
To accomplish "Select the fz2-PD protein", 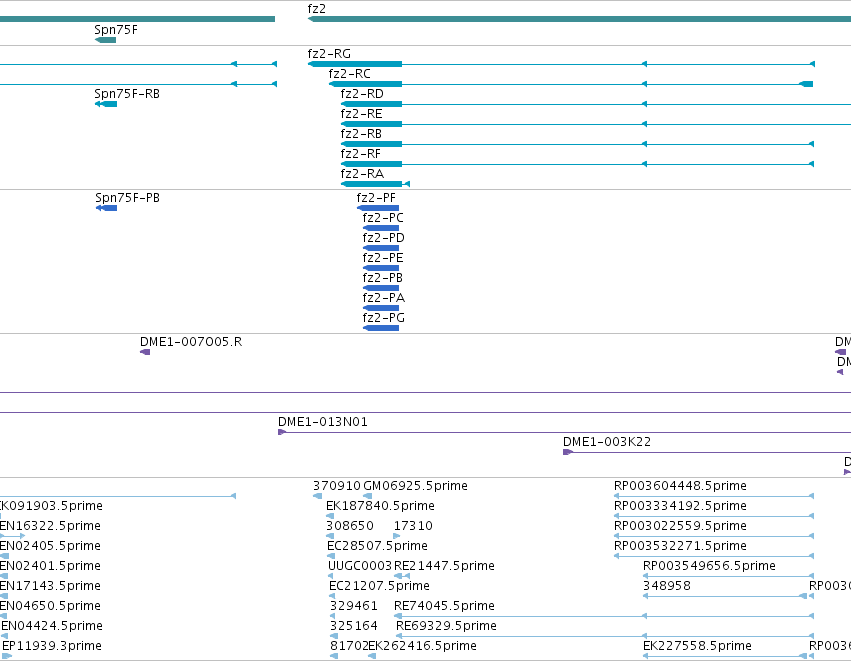I will click(x=381, y=248).
